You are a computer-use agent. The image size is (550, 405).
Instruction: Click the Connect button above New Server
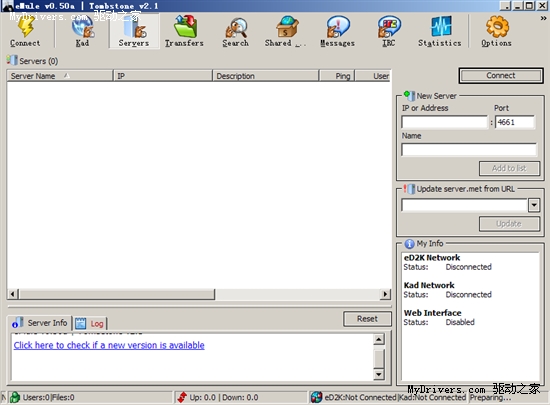tap(501, 75)
